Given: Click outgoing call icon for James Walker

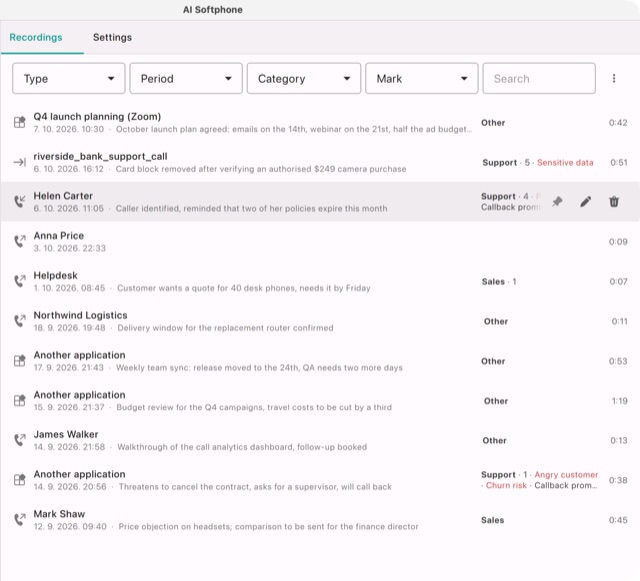Looking at the screenshot, I should click(x=20, y=440).
